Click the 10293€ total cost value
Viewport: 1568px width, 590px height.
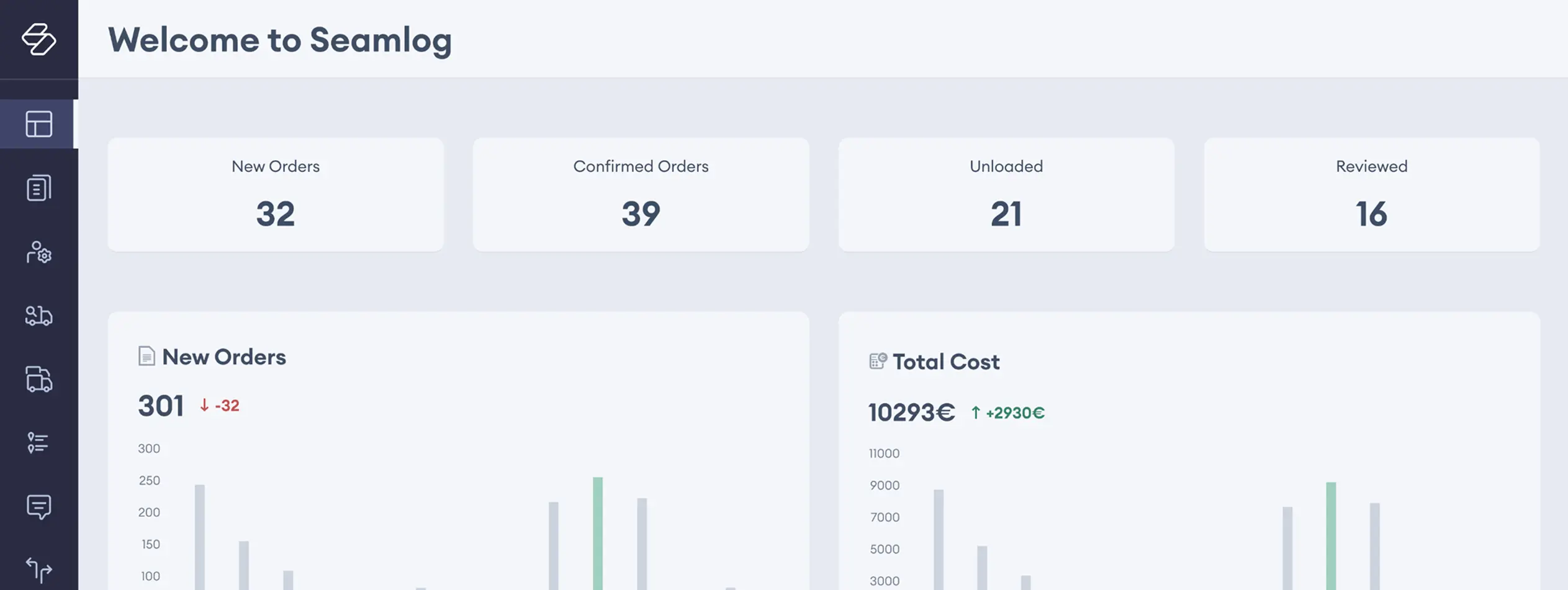coord(911,412)
